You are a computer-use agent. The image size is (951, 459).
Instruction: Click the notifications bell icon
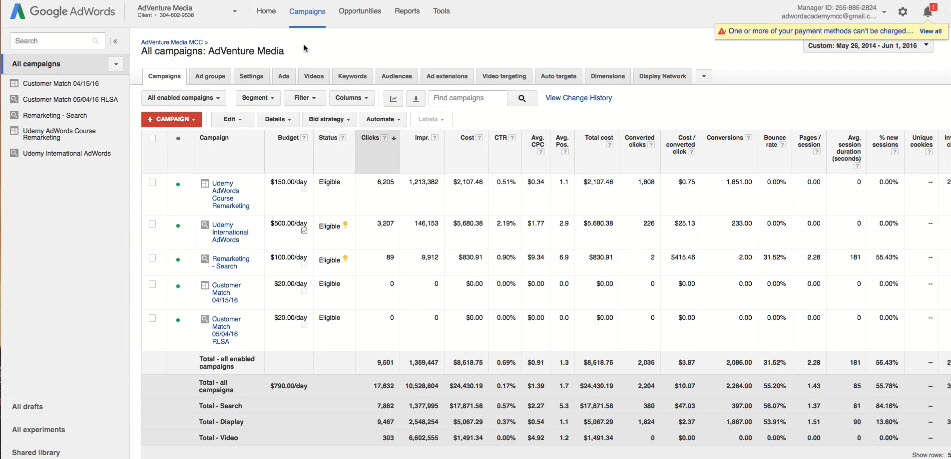[x=928, y=12]
